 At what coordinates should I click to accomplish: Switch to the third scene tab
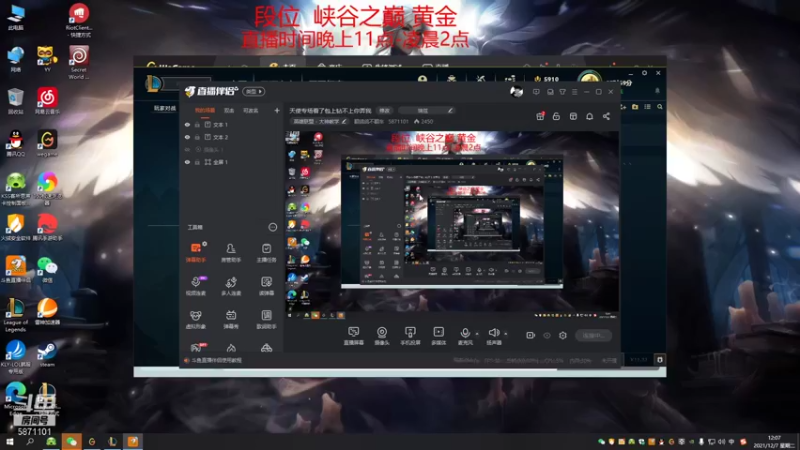point(250,110)
